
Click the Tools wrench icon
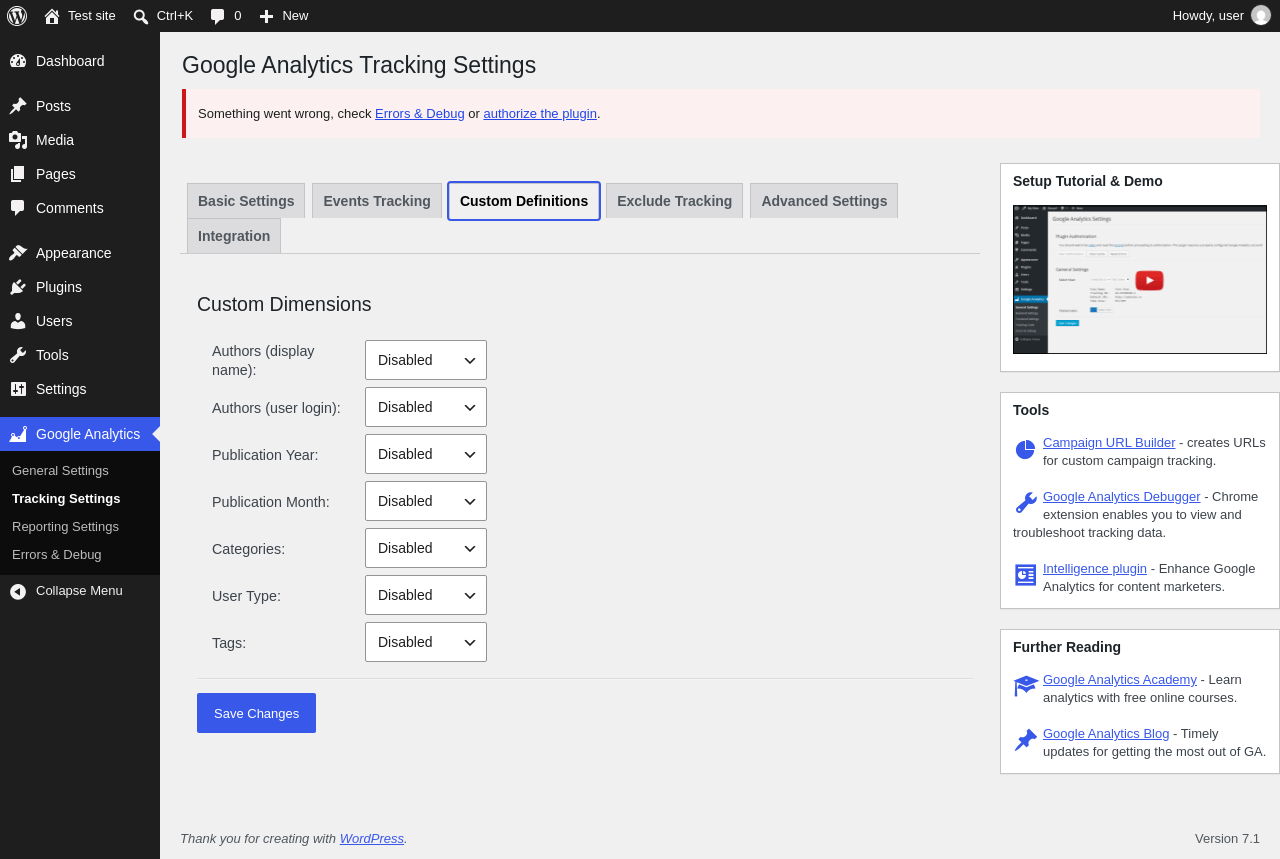[18, 355]
